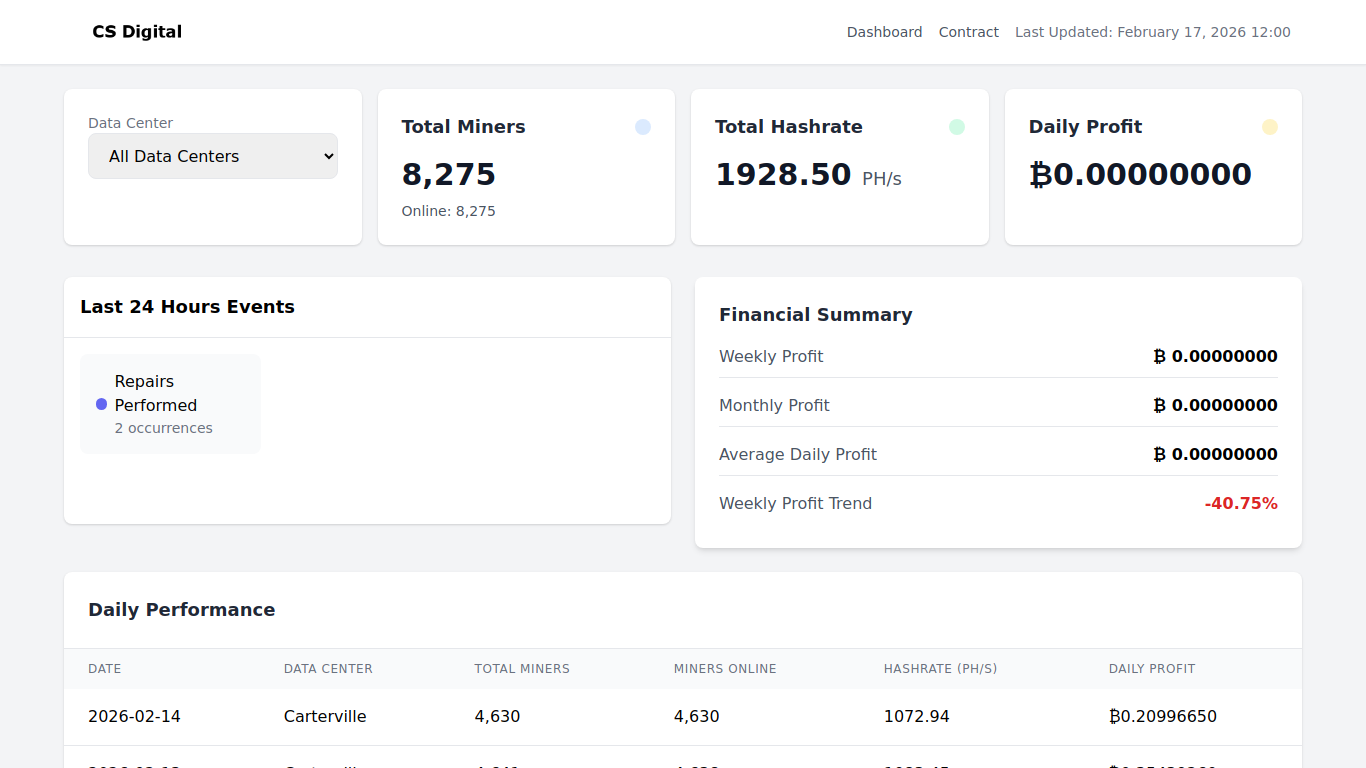Screen dimensions: 1366x768
Task: Click the Miners Online column header
Action: (x=725, y=669)
